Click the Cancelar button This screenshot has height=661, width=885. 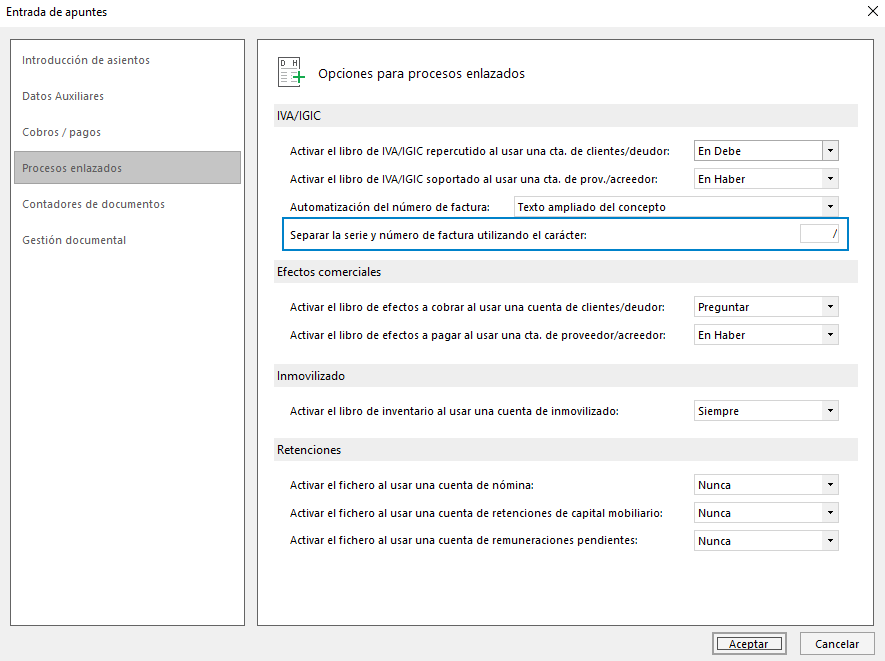(836, 644)
